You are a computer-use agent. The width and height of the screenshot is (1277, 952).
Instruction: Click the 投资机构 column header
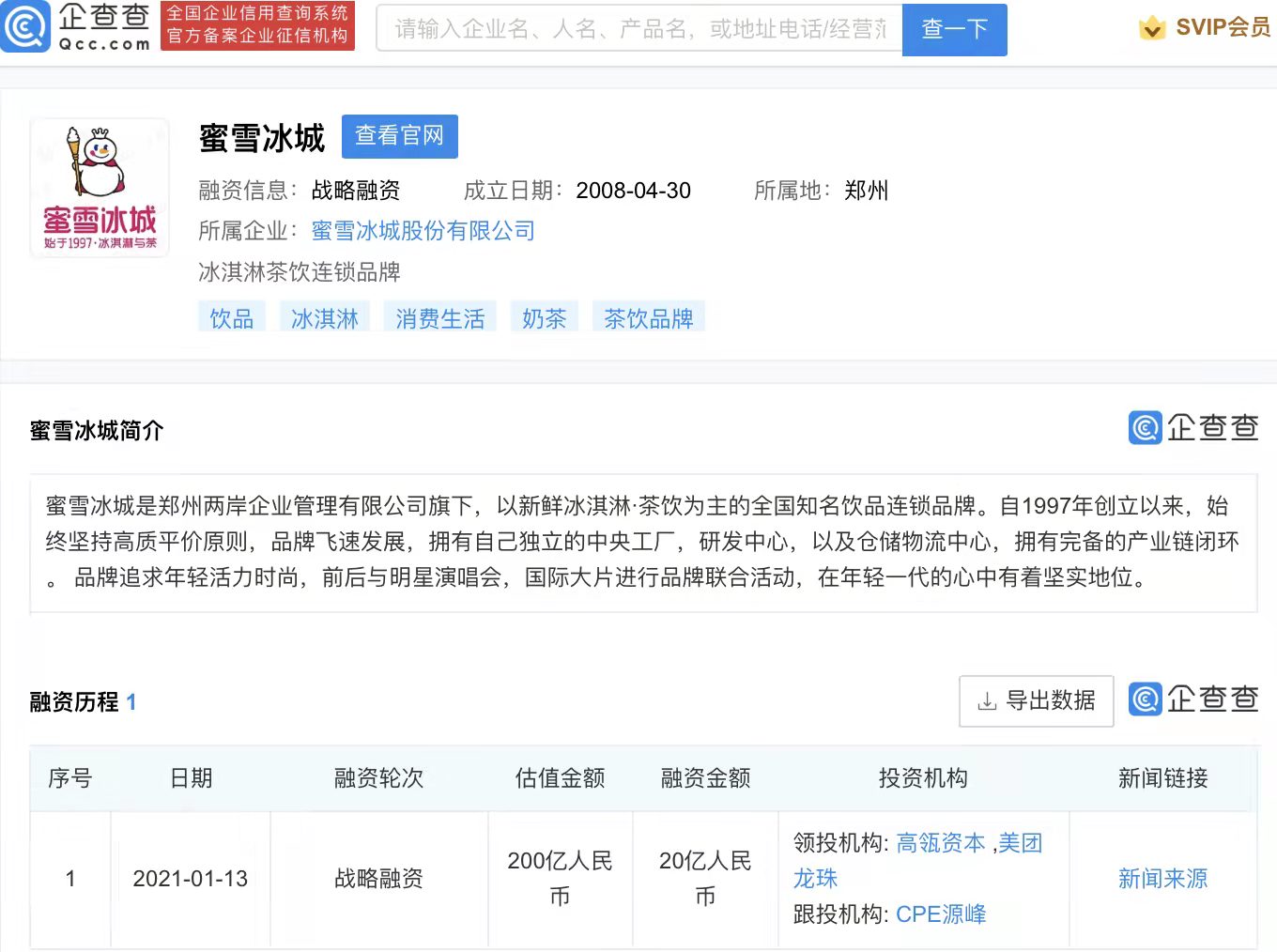[923, 778]
